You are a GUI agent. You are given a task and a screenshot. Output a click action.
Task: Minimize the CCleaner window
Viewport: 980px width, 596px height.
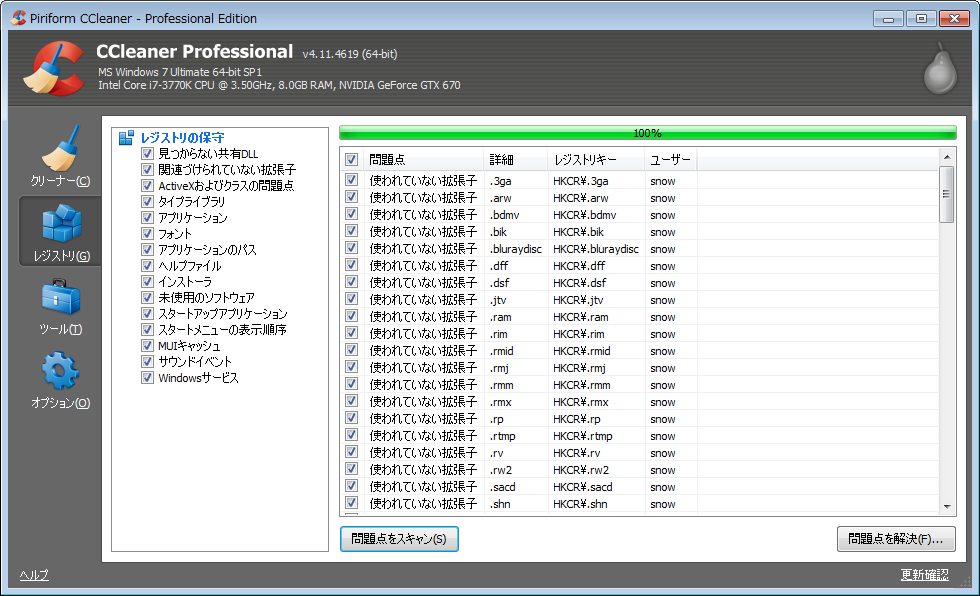888,19
